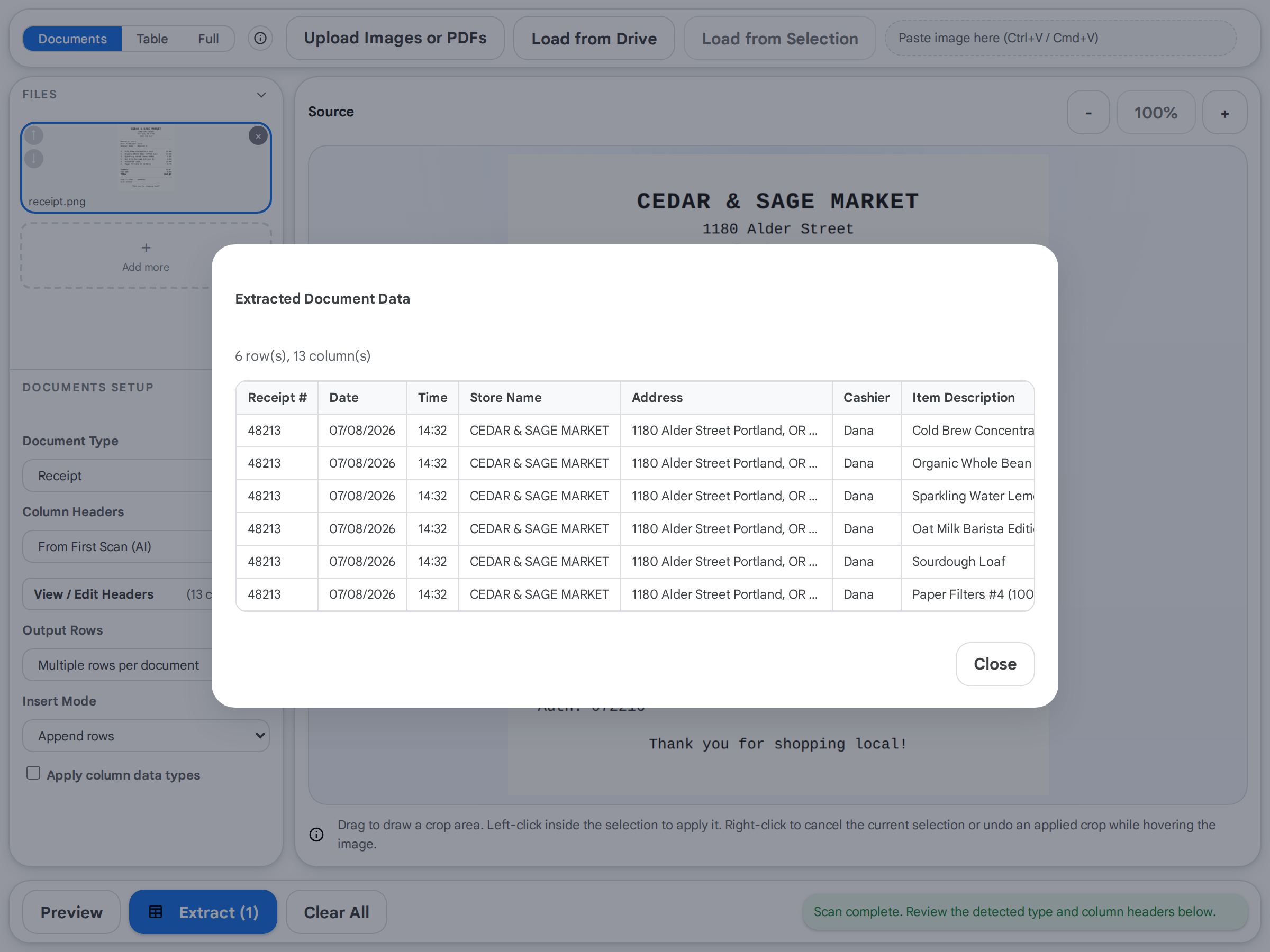Focus the Paste image here field
The image size is (1270, 952).
coord(1060,38)
